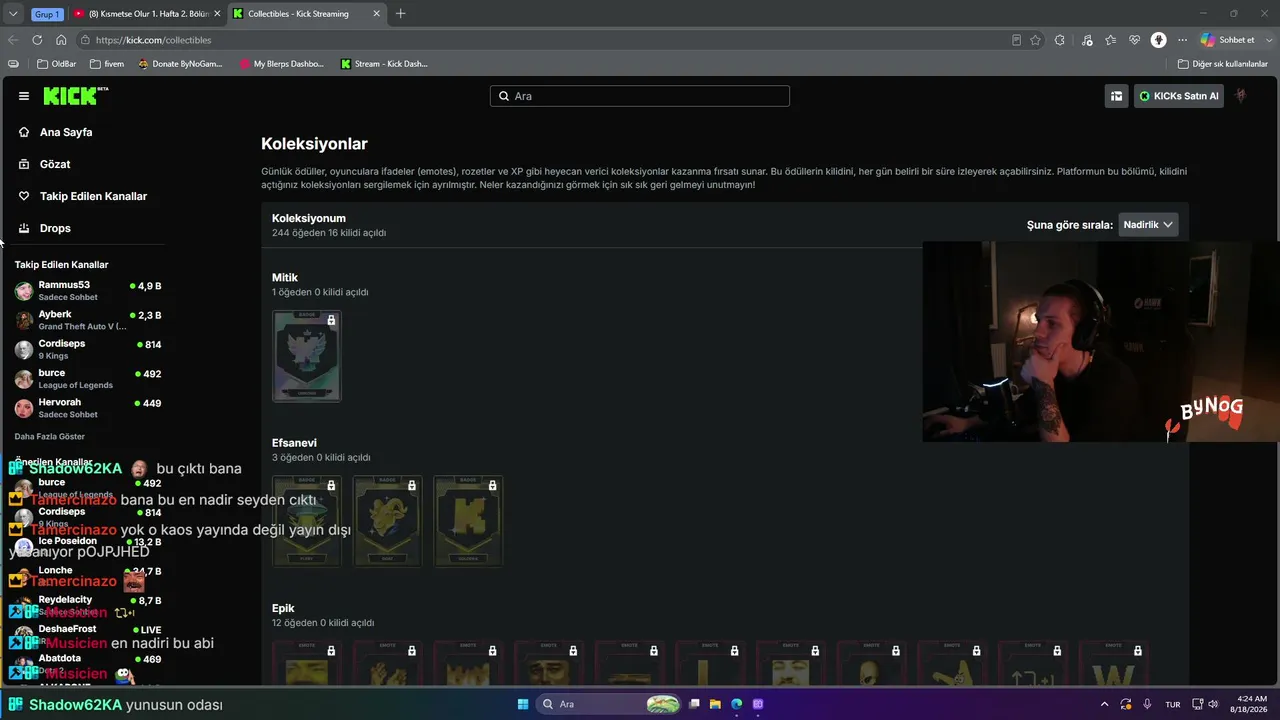Open Drops in sidebar
1280x720 pixels.
pos(55,228)
